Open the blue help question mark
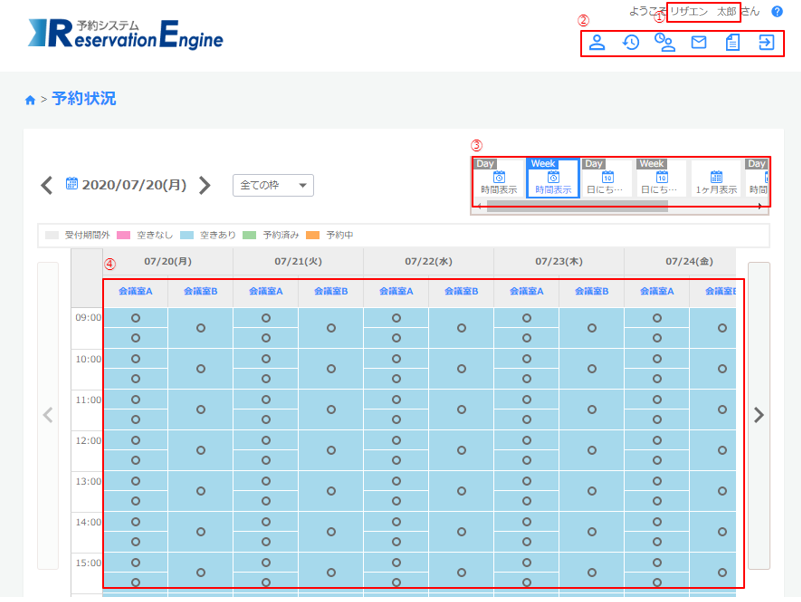The width and height of the screenshot is (801, 602). click(777, 11)
